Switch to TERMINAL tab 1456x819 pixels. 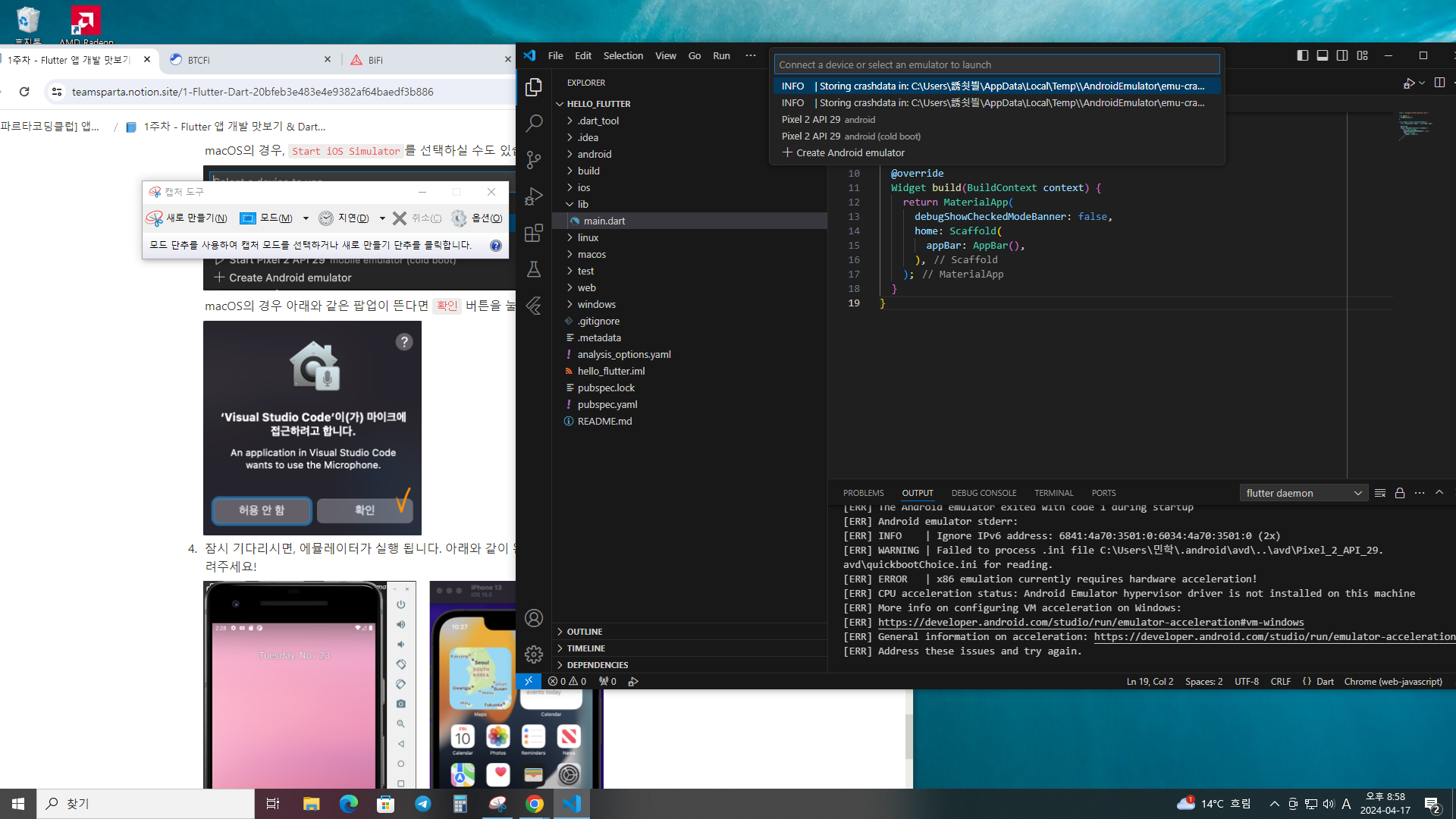(x=1053, y=493)
